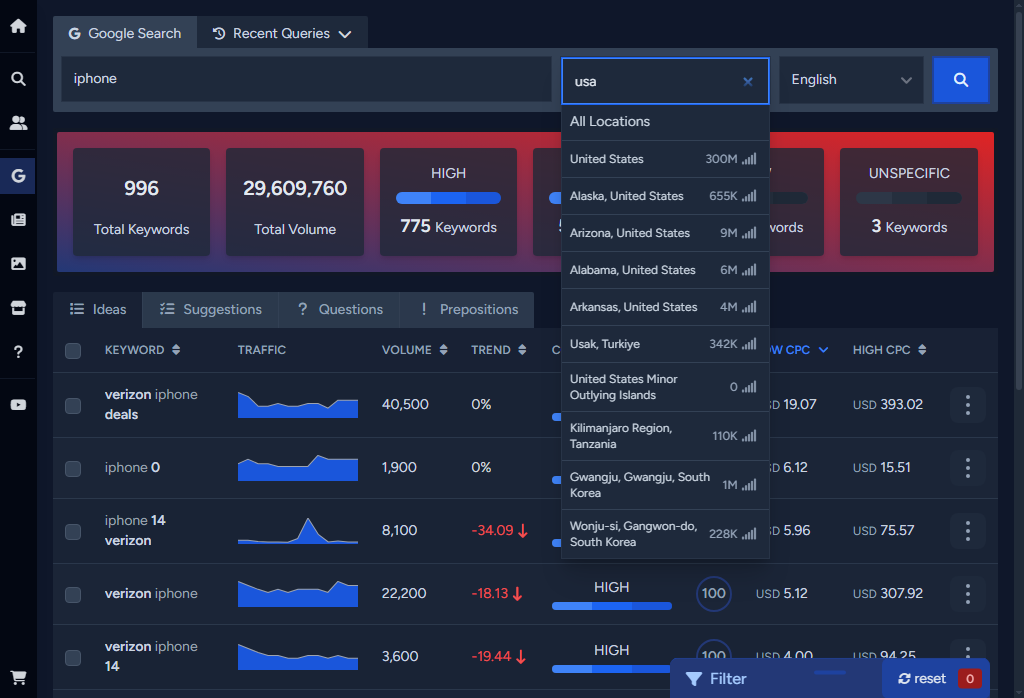Open the image sidebar icon

18,264
